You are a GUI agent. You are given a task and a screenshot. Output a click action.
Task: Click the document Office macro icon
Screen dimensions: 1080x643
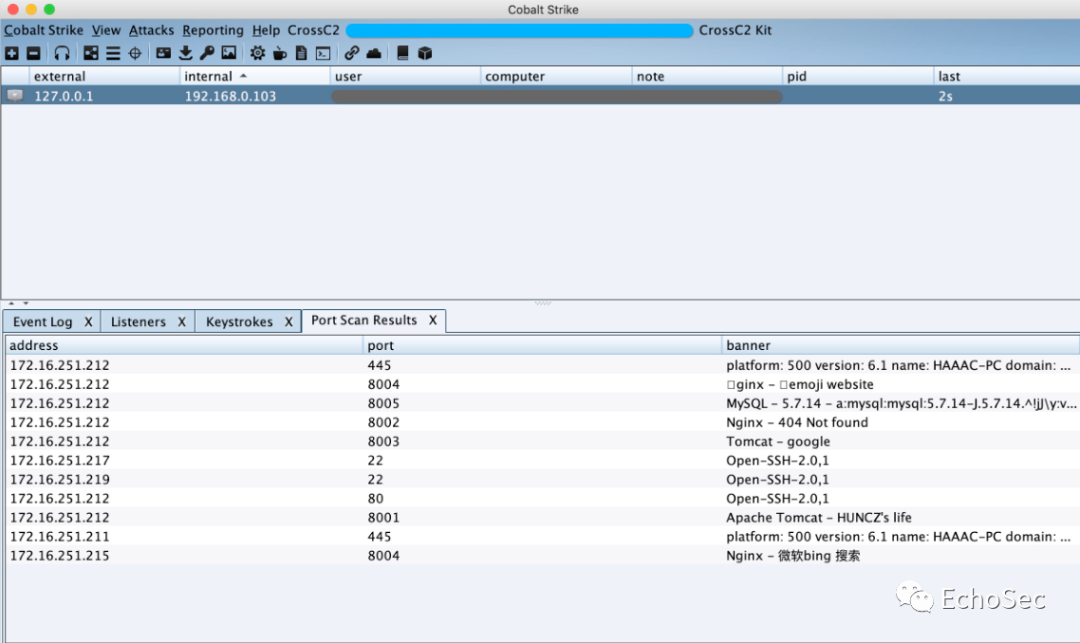click(x=301, y=53)
